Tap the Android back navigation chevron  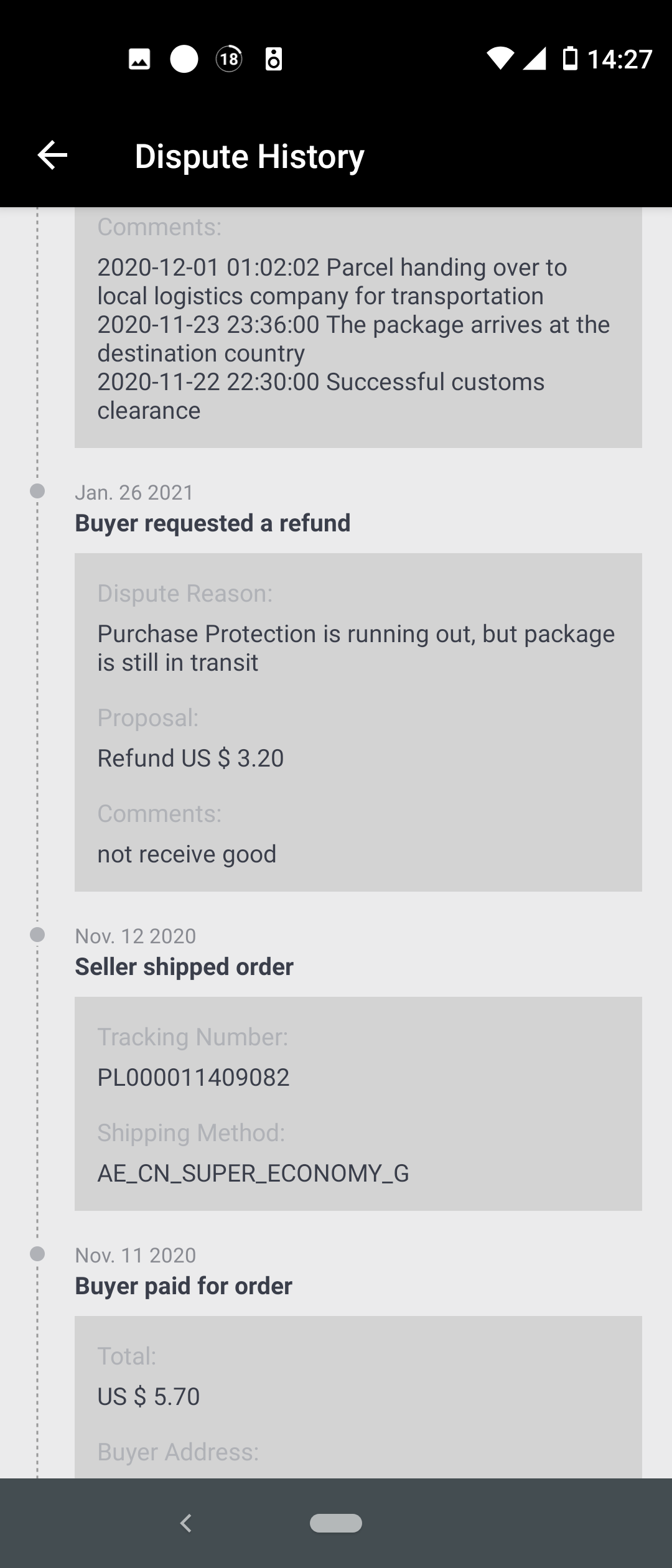click(x=185, y=1523)
